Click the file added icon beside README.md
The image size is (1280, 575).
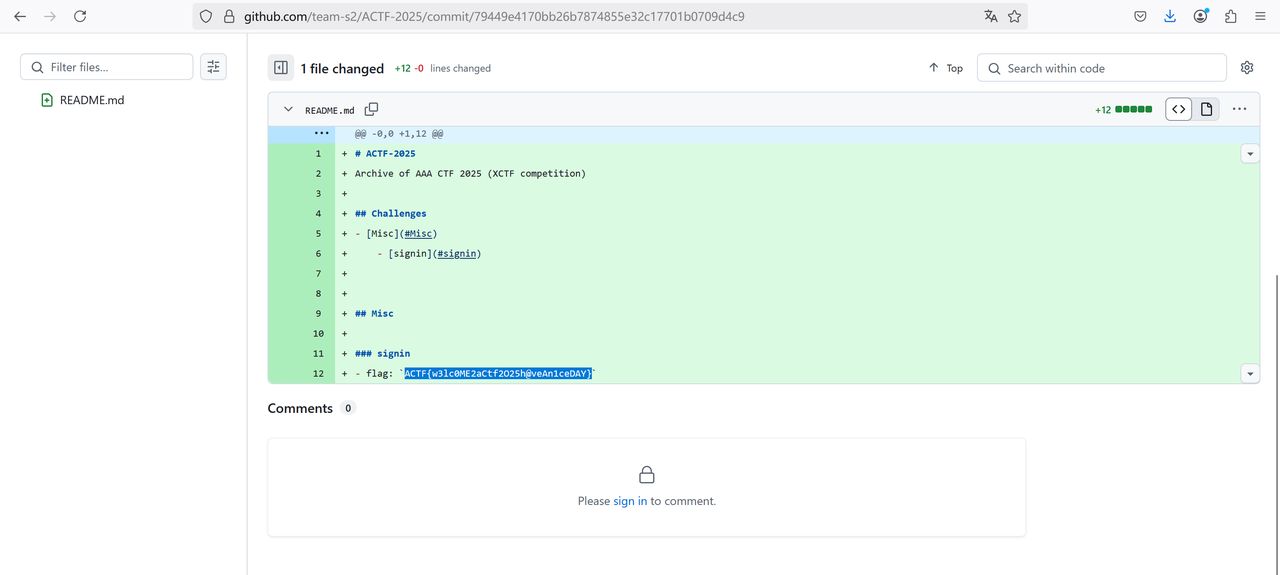pyautogui.click(x=47, y=100)
